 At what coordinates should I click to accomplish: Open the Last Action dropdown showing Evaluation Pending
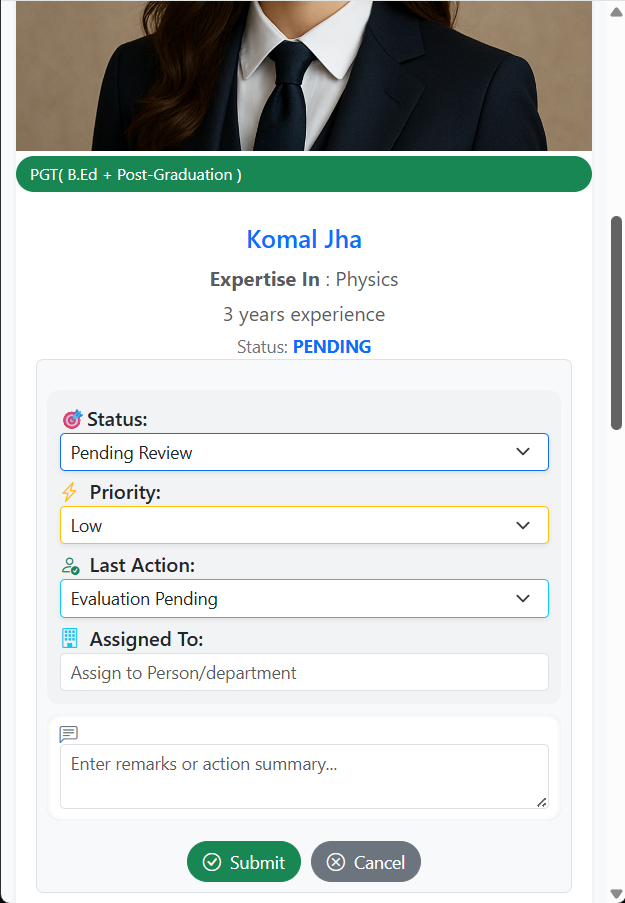pyautogui.click(x=304, y=599)
